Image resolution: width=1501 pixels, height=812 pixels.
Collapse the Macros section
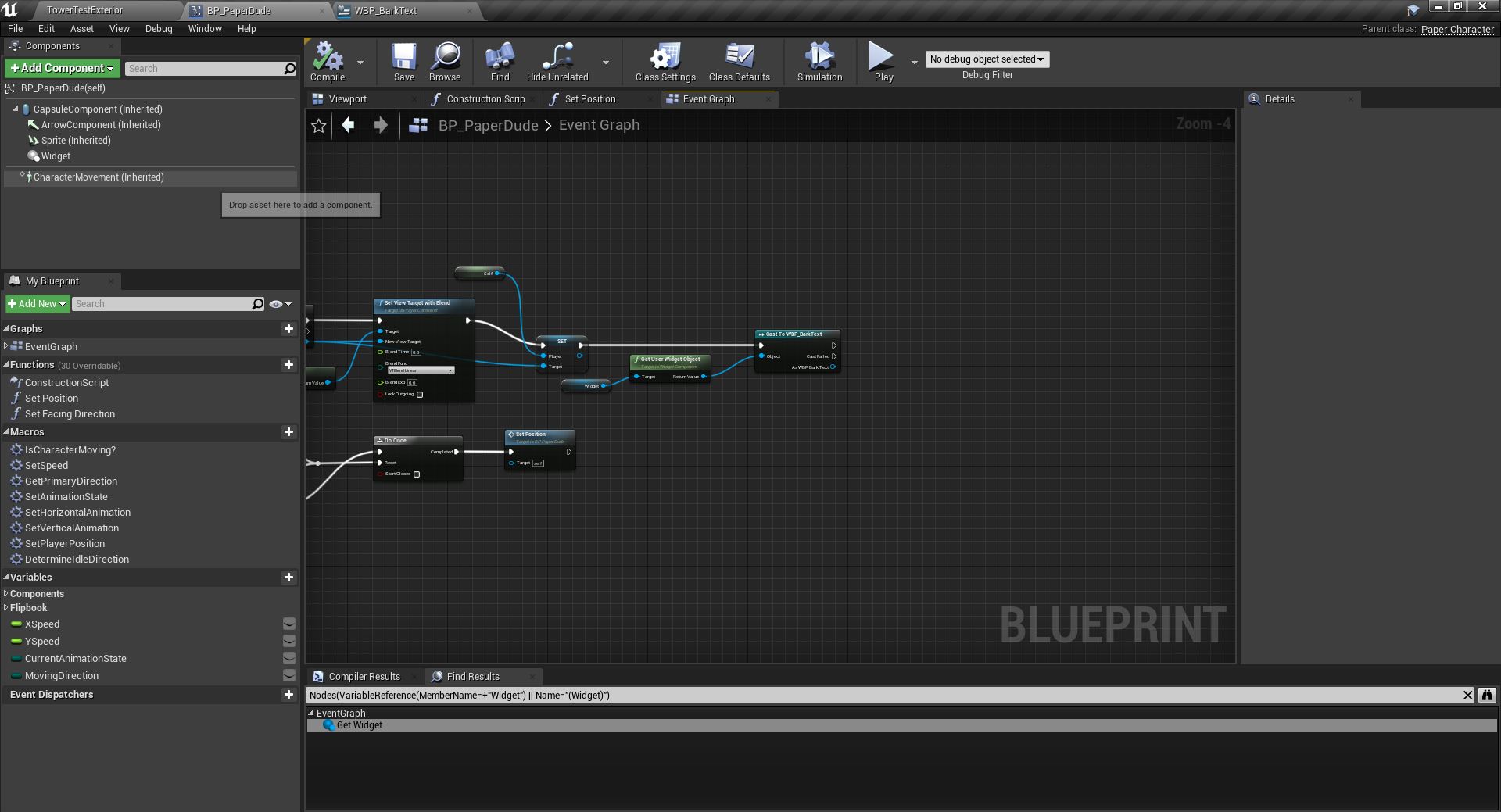[6, 432]
